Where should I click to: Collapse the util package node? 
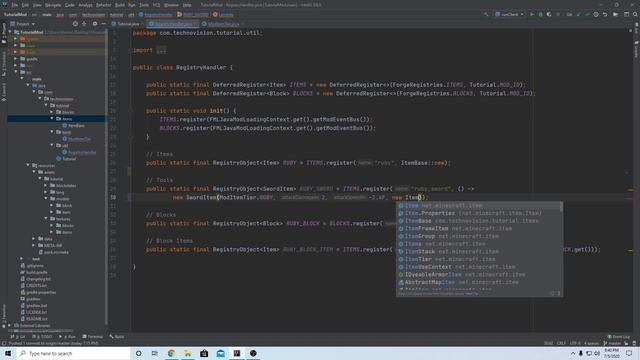click(52, 145)
